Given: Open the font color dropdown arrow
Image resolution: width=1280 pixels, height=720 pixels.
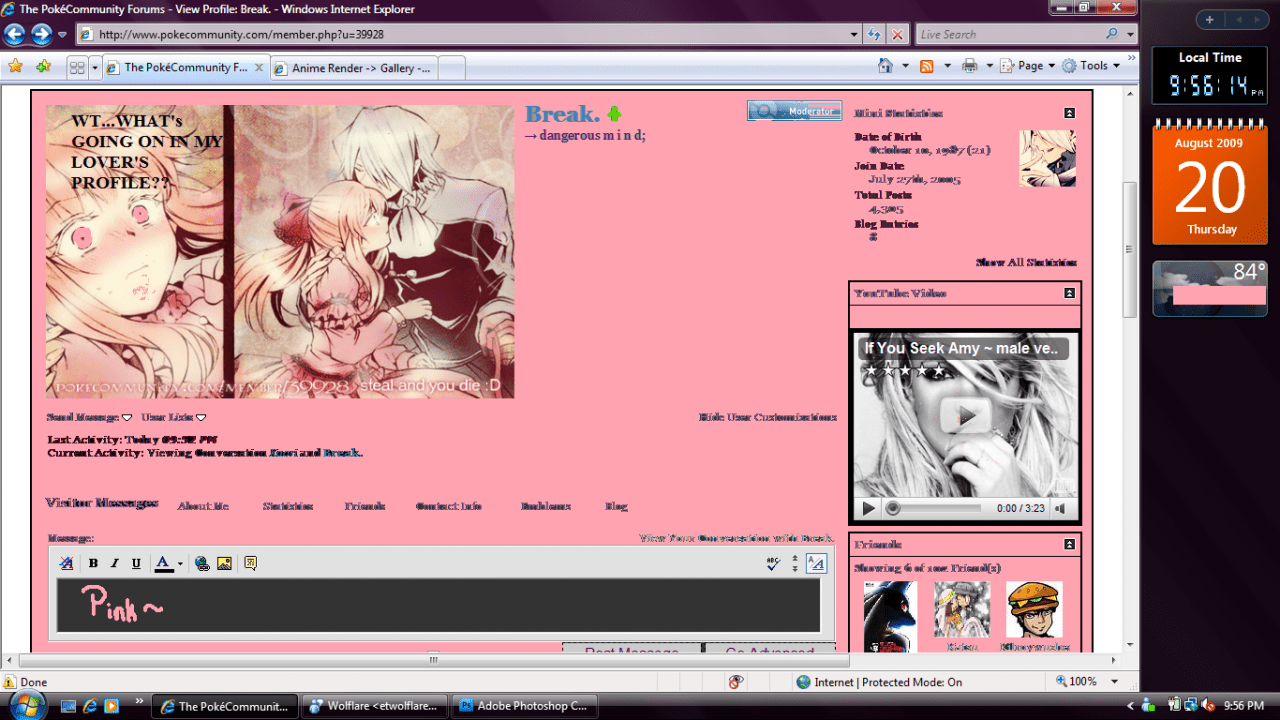Looking at the screenshot, I should tap(180, 564).
